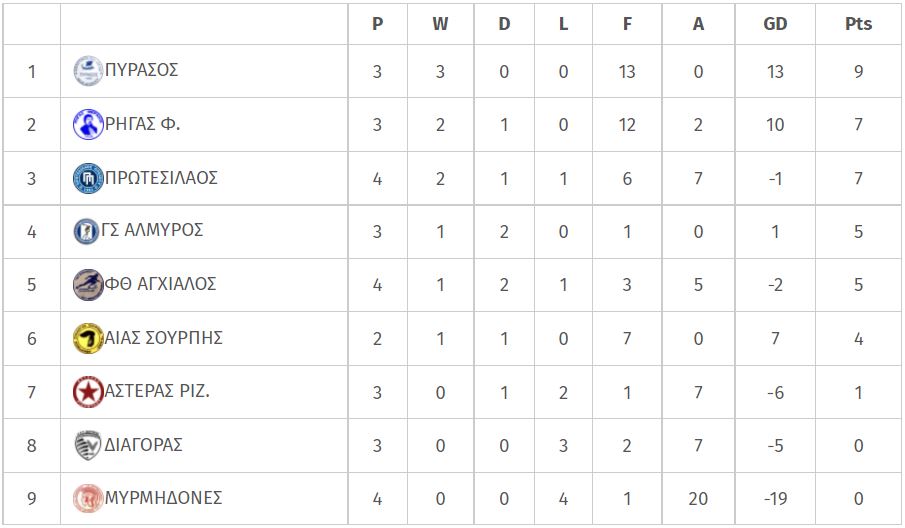Click the ΔΙΑΓΟΡΑΣ shield crest
Image resolution: width=905 pixels, height=528 pixels.
click(88, 445)
